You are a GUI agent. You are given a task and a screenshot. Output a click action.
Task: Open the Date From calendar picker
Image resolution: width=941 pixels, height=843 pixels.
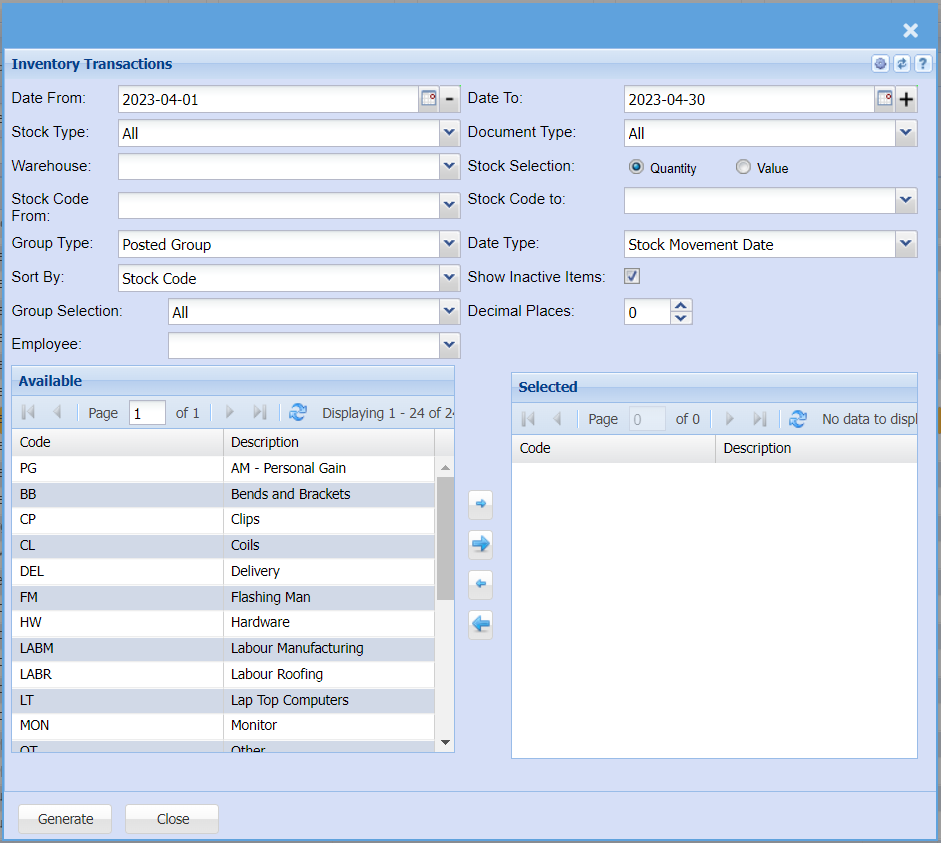[x=428, y=98]
